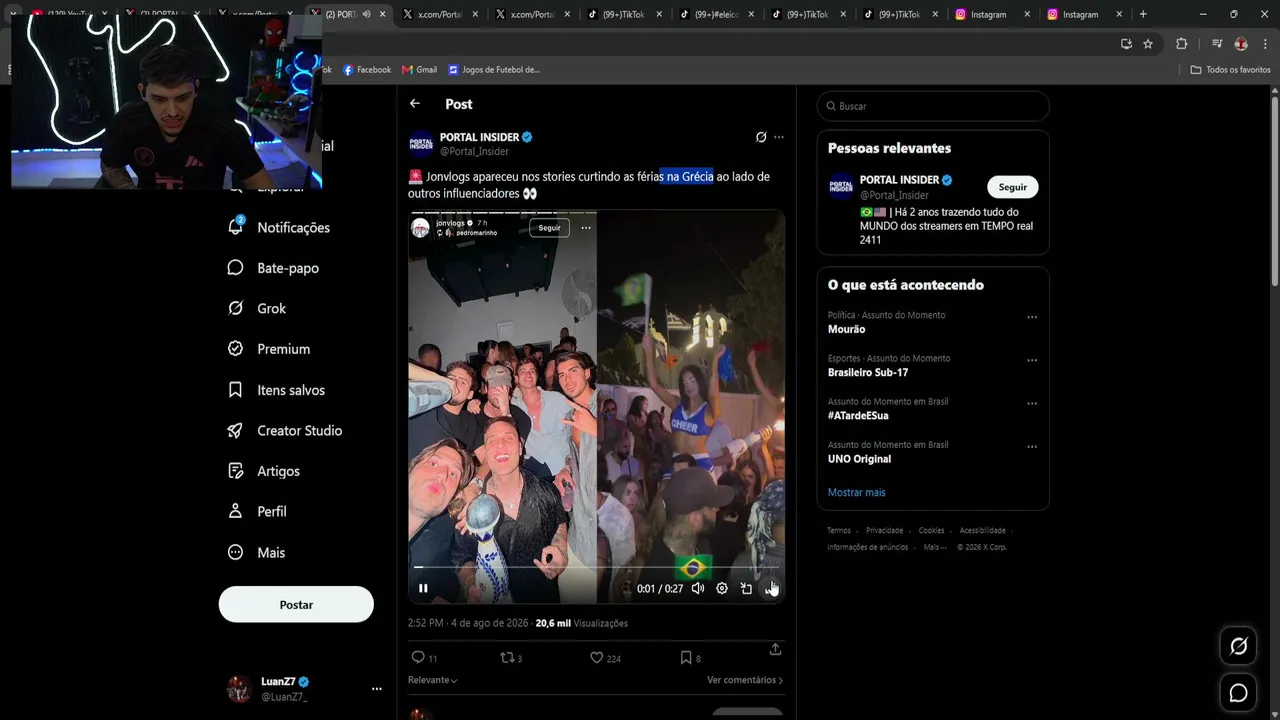Screen dimensions: 1280x720
Task: Open more options for #ATardeÉSua trend
Action: tap(1032, 404)
